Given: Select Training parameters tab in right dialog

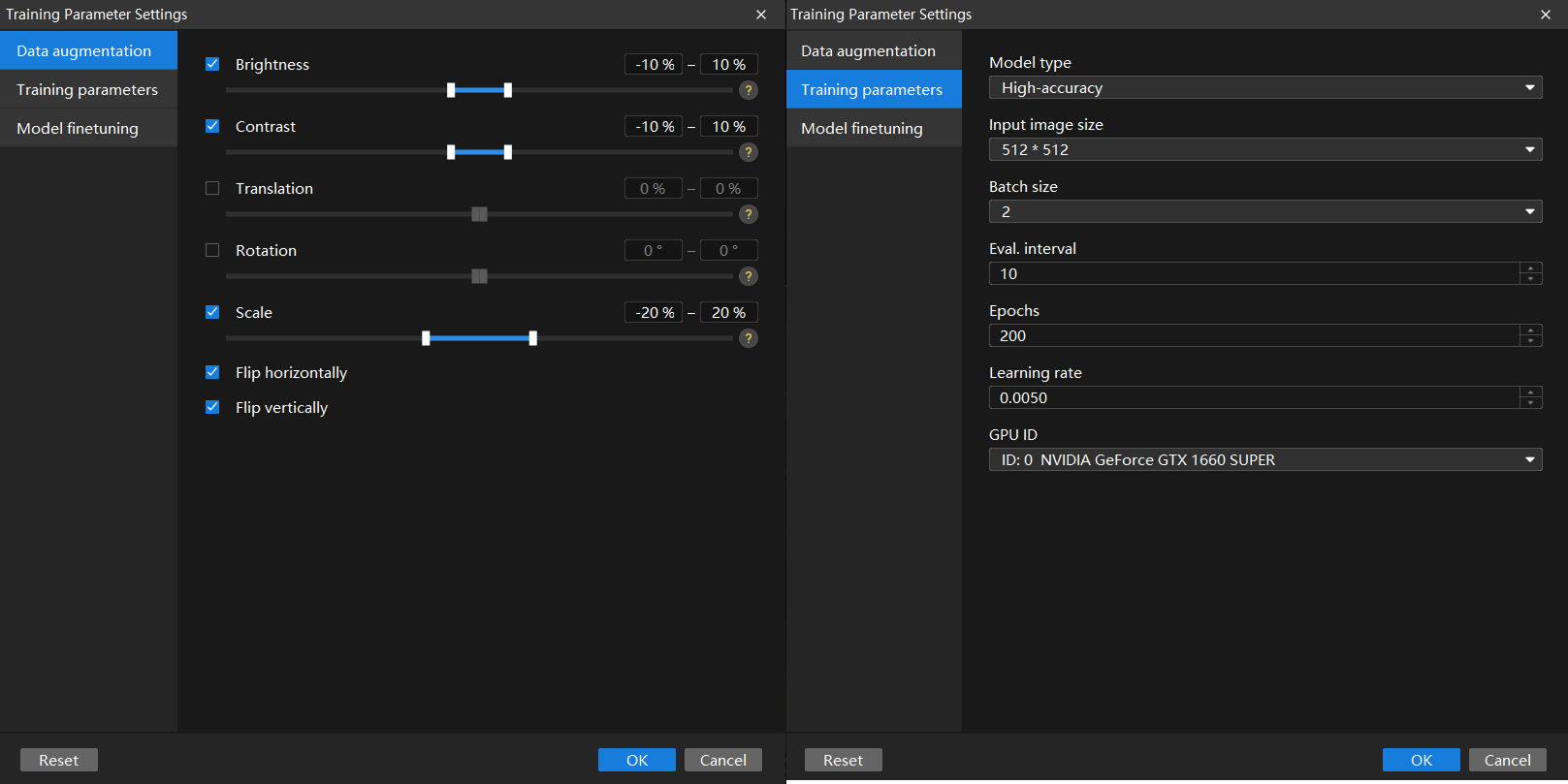Looking at the screenshot, I should 874,89.
